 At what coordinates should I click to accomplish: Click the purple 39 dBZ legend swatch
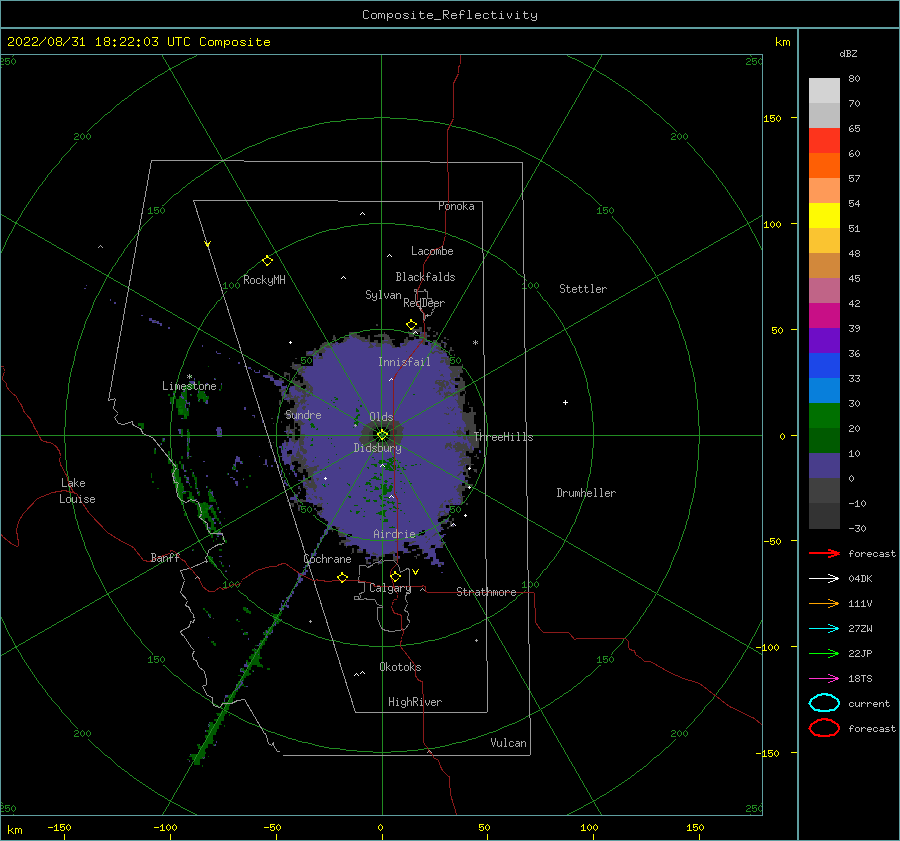[x=824, y=341]
